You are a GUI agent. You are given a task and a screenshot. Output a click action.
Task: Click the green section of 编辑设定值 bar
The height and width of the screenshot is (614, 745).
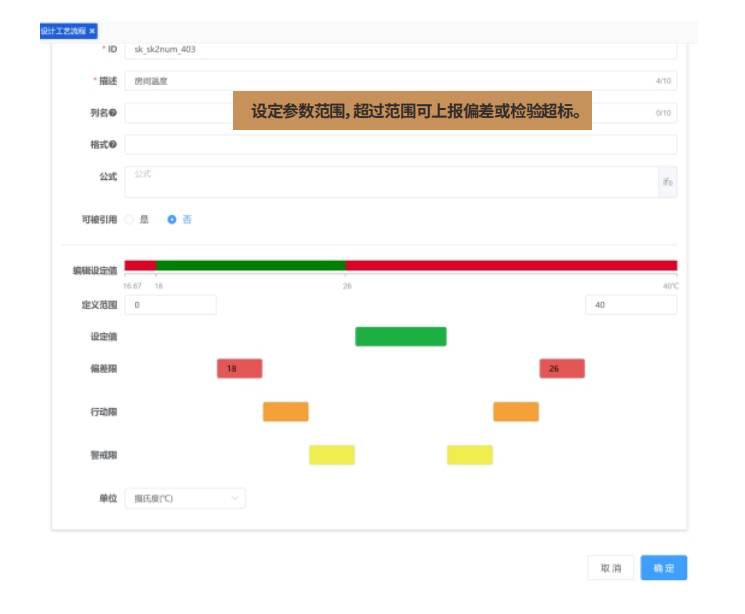pos(250,266)
